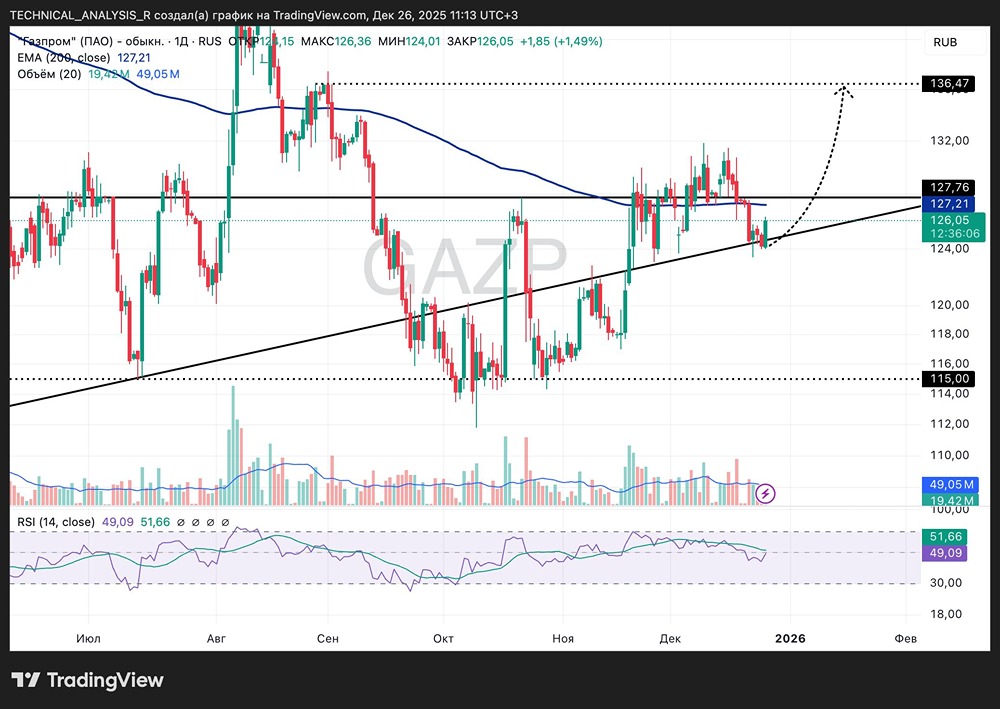Click the Окт label on time axis

pyautogui.click(x=443, y=638)
